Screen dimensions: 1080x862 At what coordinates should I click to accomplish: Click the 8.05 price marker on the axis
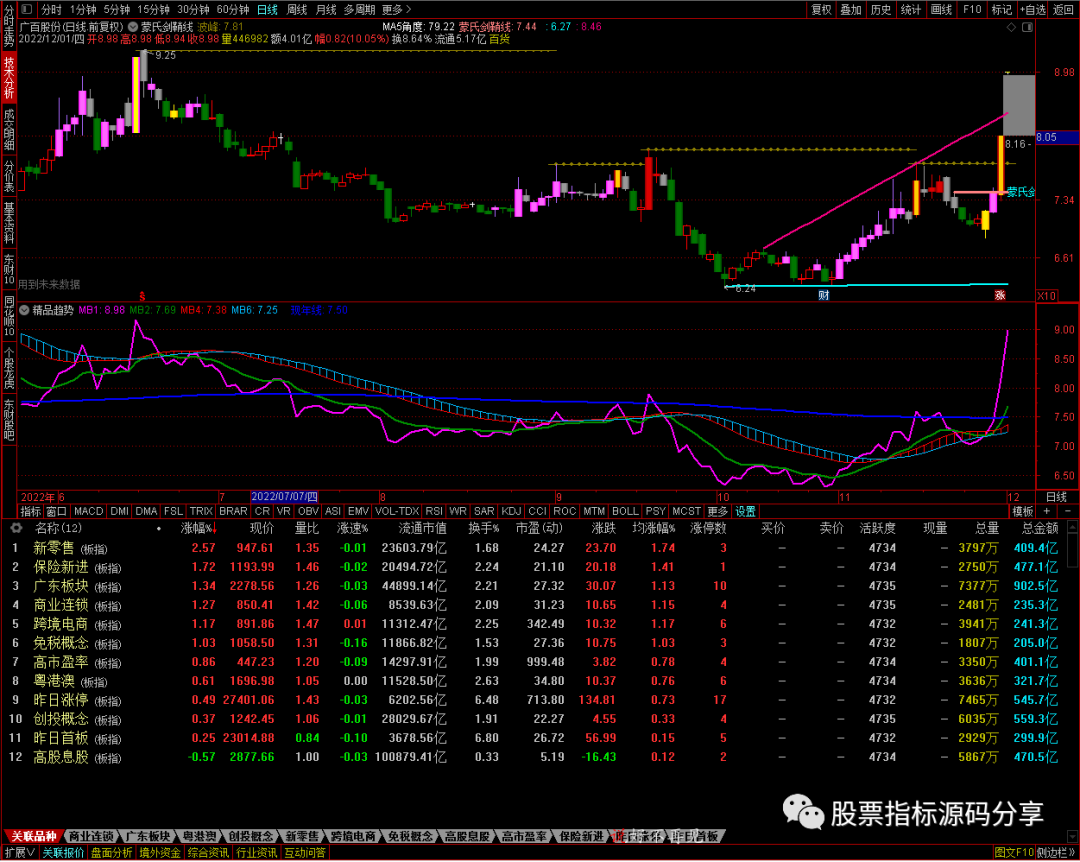pyautogui.click(x=1057, y=137)
